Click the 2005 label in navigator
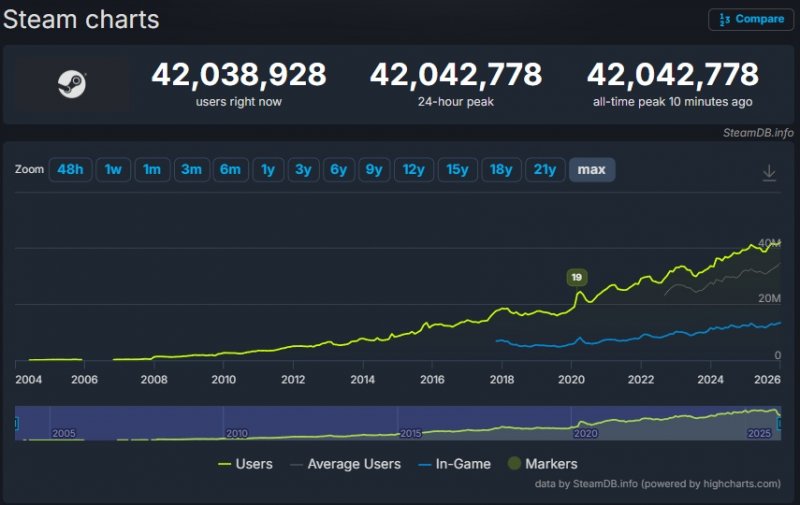The height and width of the screenshot is (505, 800). click(64, 433)
